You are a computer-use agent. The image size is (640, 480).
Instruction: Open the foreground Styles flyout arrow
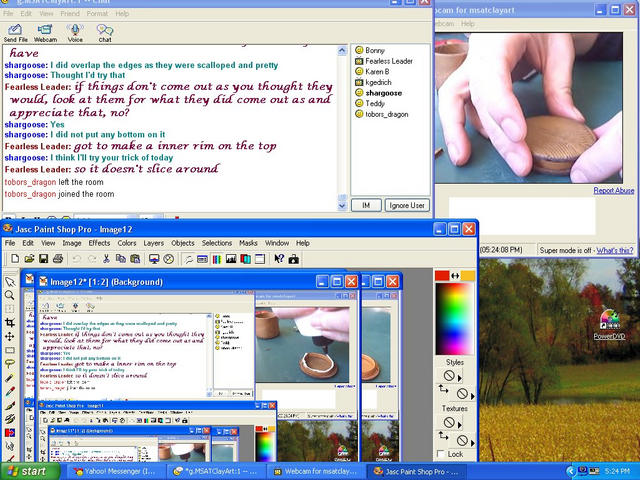click(460, 378)
